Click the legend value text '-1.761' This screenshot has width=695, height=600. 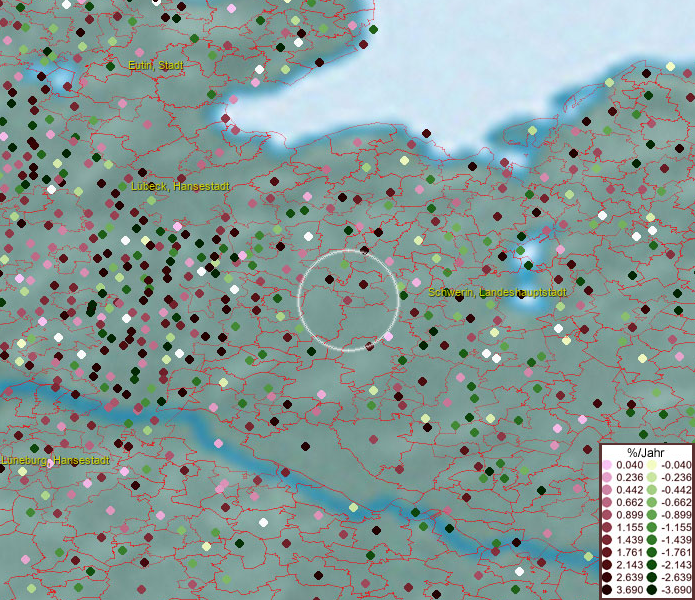(x=676, y=552)
